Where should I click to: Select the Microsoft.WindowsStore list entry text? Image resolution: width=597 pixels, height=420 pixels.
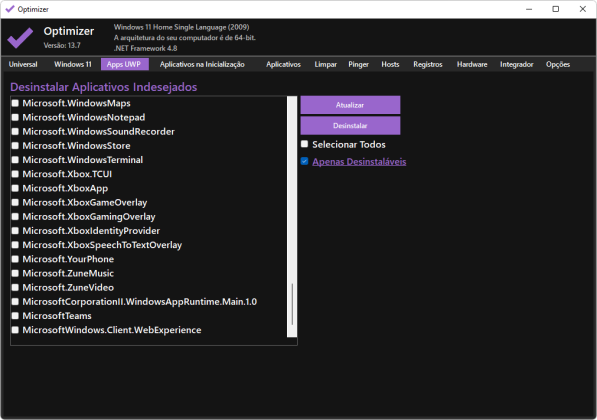coord(76,146)
